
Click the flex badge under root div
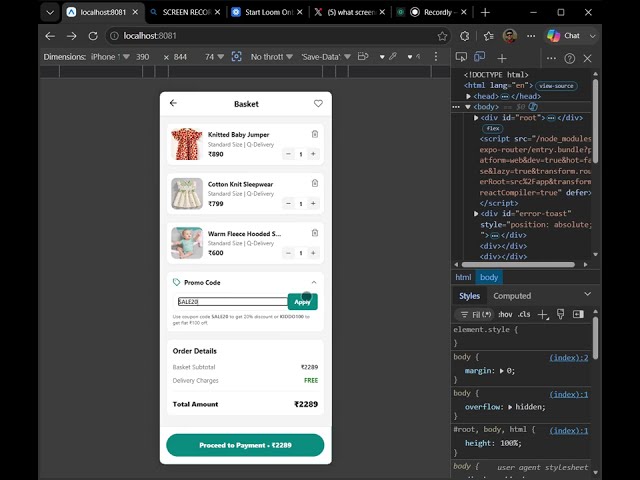(x=493, y=129)
